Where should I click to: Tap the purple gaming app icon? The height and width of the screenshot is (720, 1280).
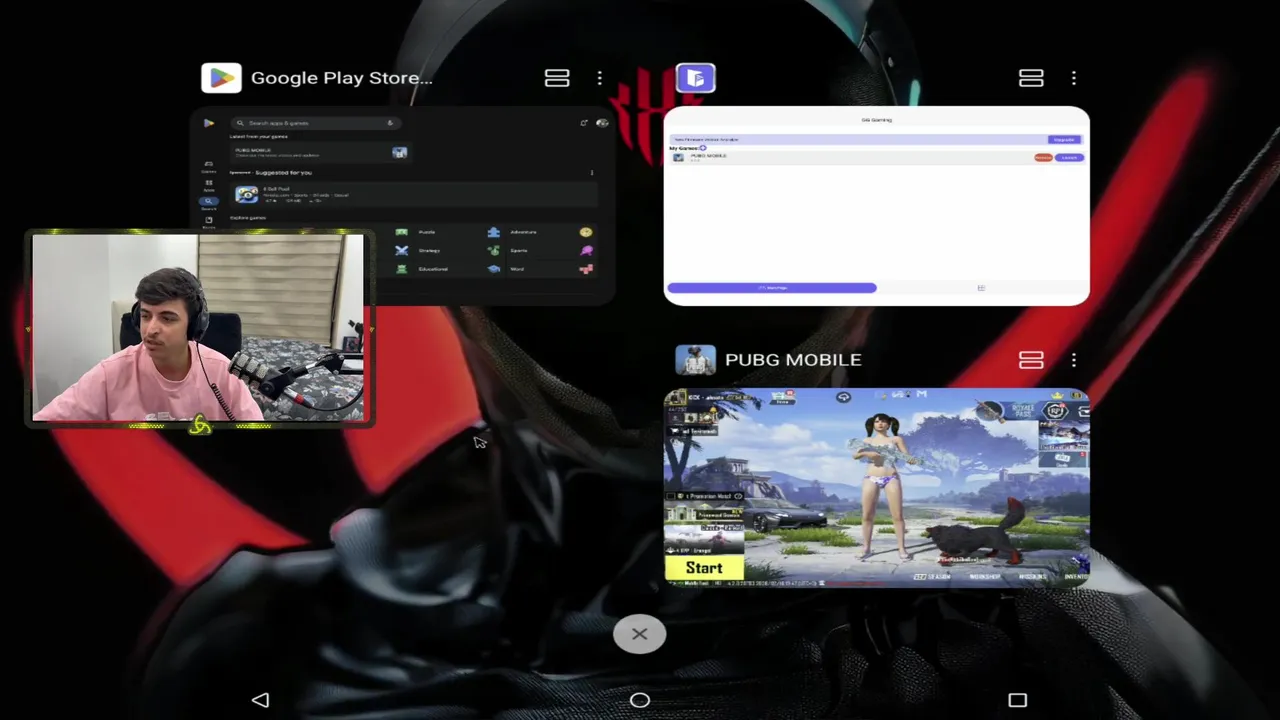tap(695, 78)
